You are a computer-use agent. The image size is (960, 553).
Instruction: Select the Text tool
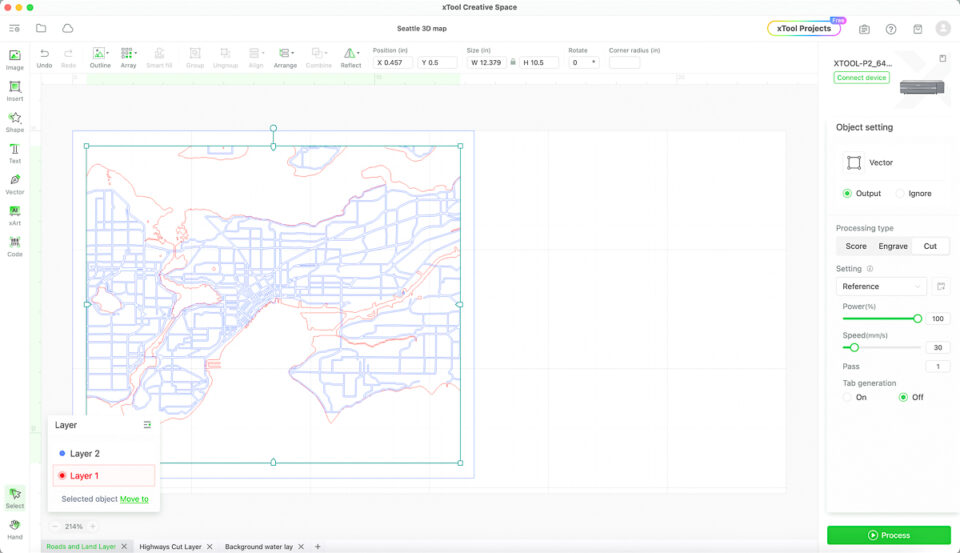click(14, 152)
